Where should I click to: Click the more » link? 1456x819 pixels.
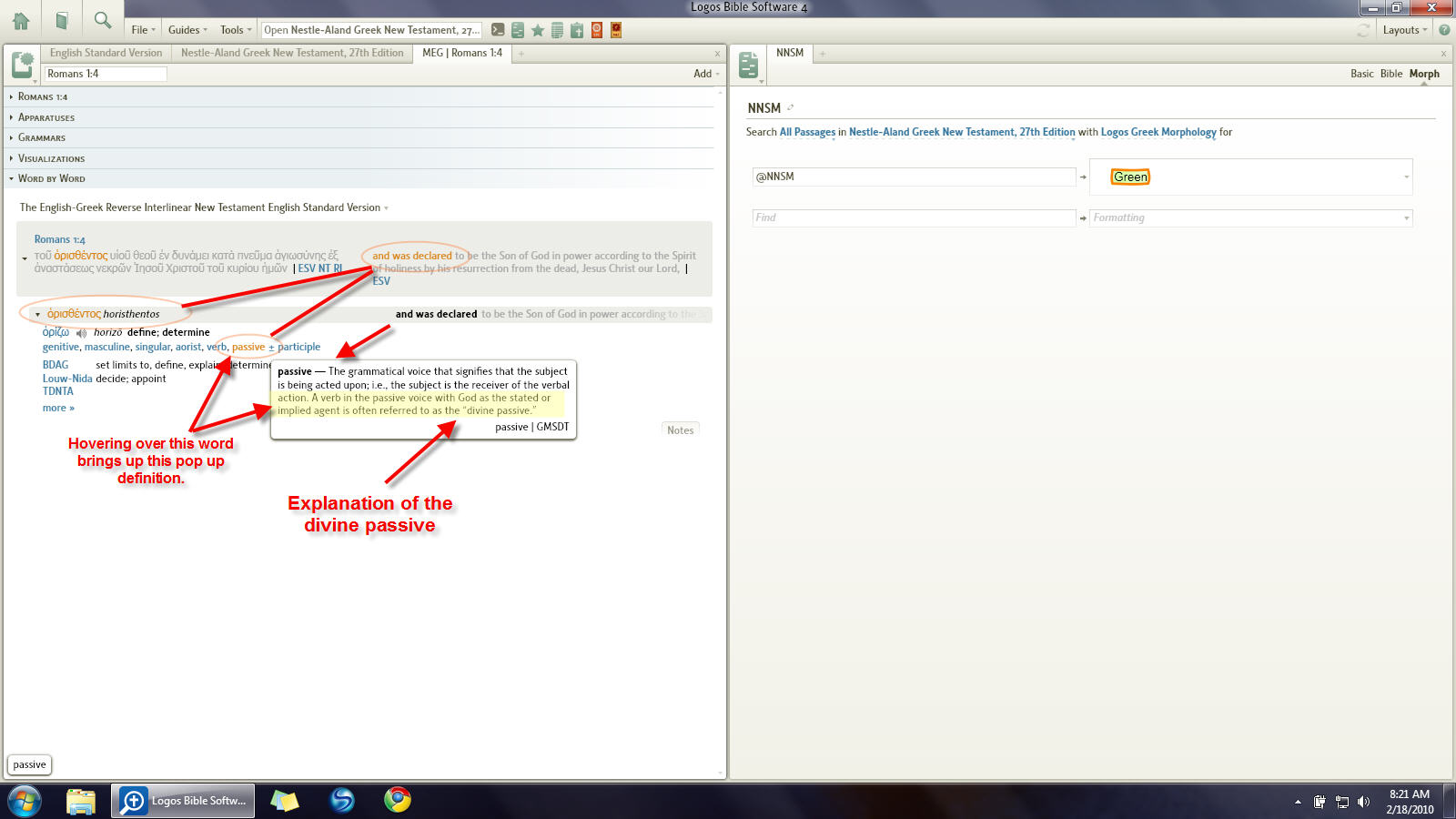point(58,408)
